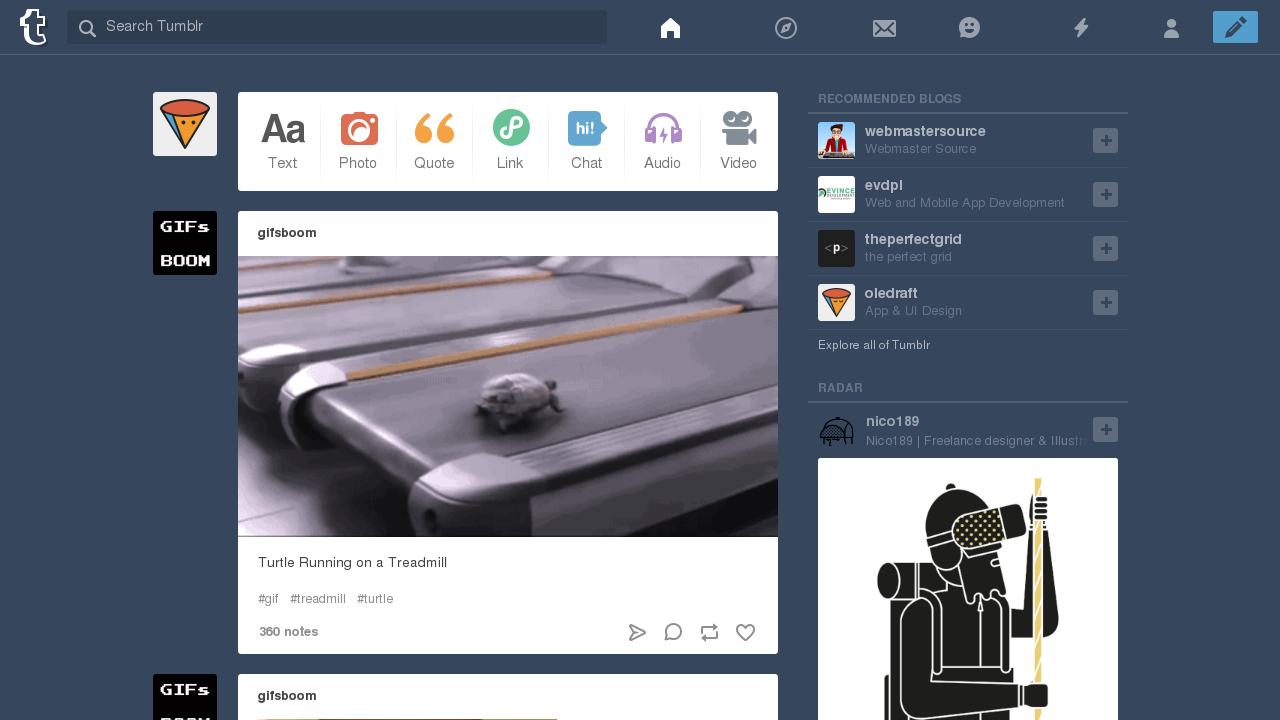Follow oledraft with plus button
The height and width of the screenshot is (720, 1280).
tap(1105, 303)
